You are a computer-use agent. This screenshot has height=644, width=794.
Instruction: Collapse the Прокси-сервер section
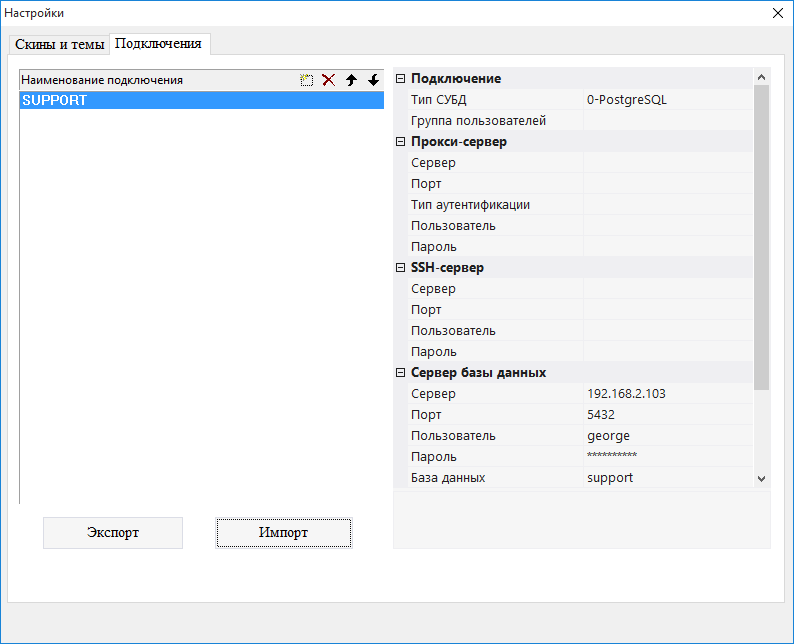point(401,142)
